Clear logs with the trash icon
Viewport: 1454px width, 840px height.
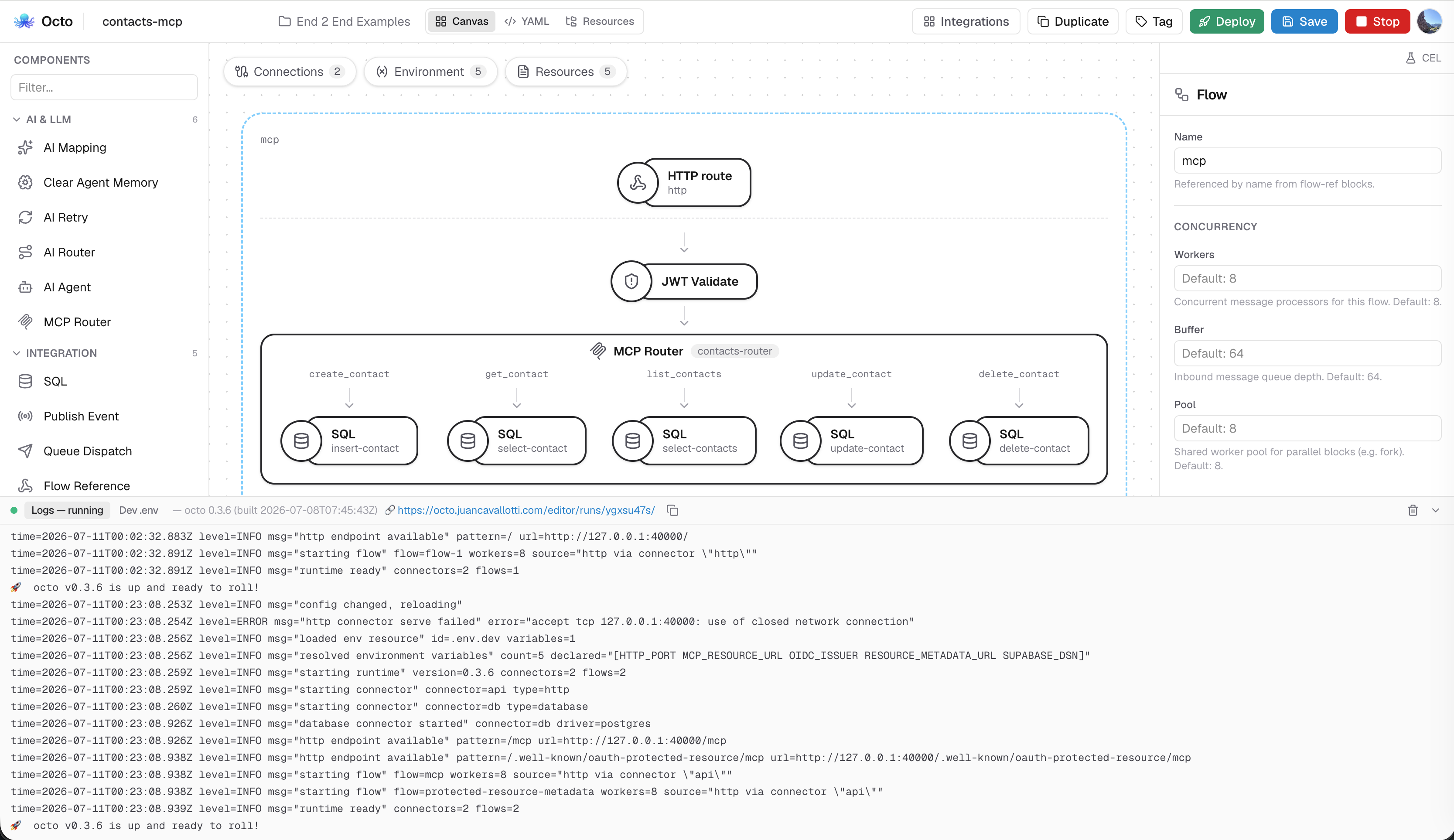coord(1413,511)
